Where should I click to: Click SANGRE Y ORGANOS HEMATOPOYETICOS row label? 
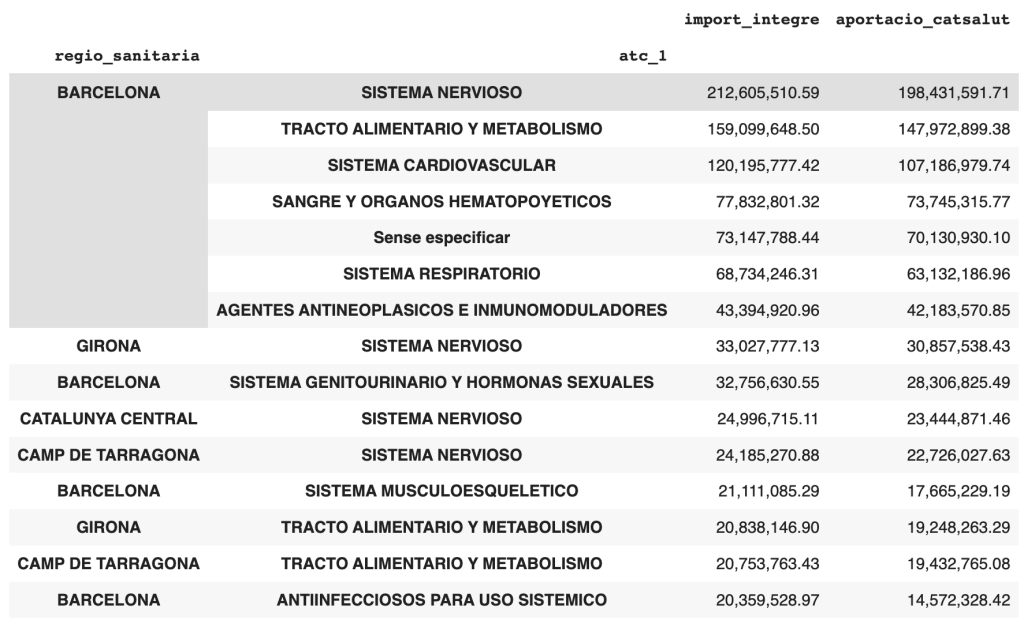(x=441, y=201)
